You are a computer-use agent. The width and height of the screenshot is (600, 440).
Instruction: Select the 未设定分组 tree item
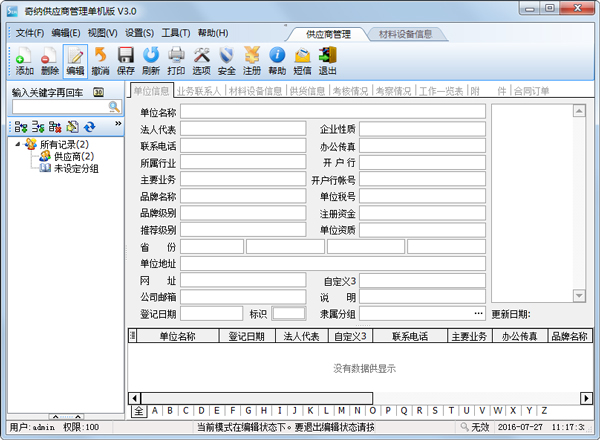click(76, 168)
